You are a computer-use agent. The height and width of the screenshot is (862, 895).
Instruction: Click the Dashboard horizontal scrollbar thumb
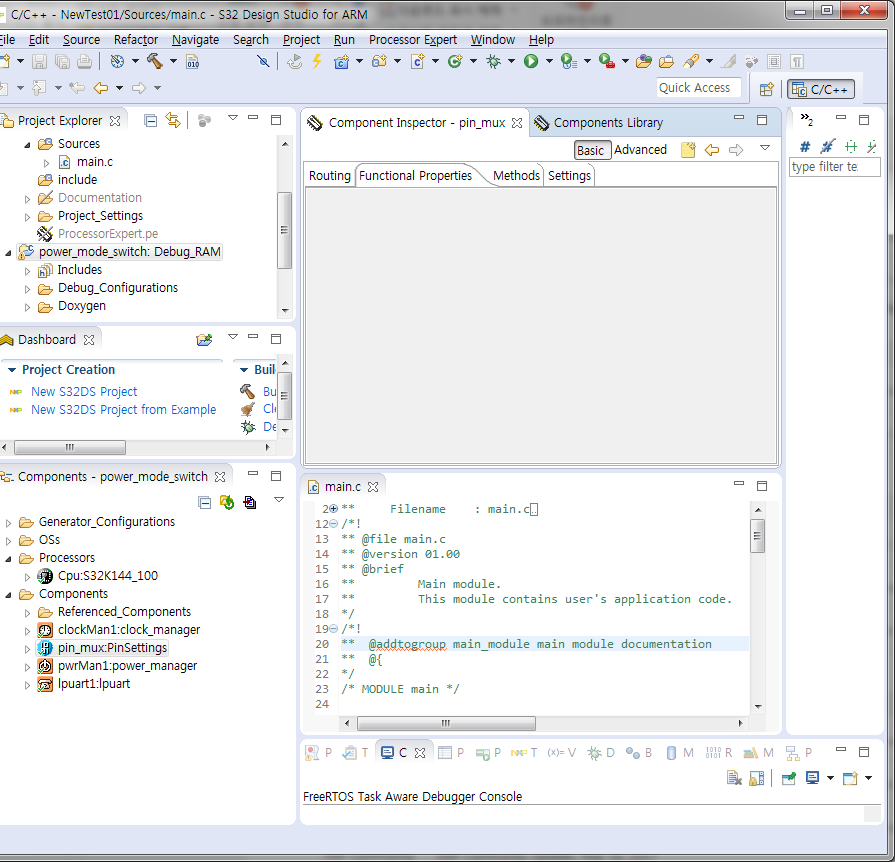coord(70,447)
